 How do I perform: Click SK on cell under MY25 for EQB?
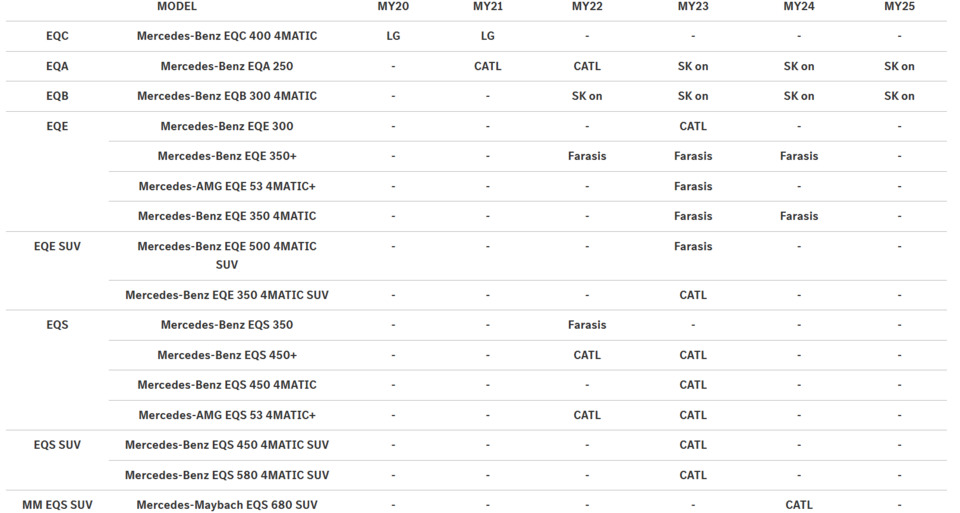(899, 96)
